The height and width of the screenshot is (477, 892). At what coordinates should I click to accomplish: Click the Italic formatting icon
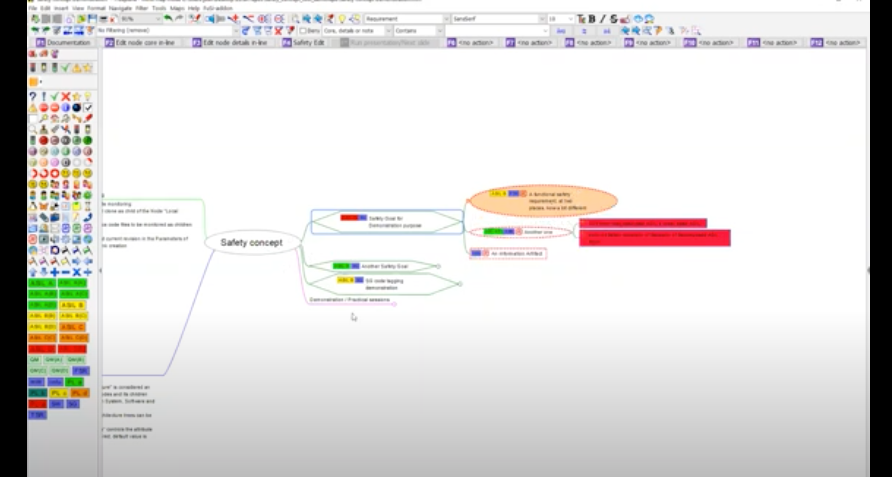coord(601,19)
